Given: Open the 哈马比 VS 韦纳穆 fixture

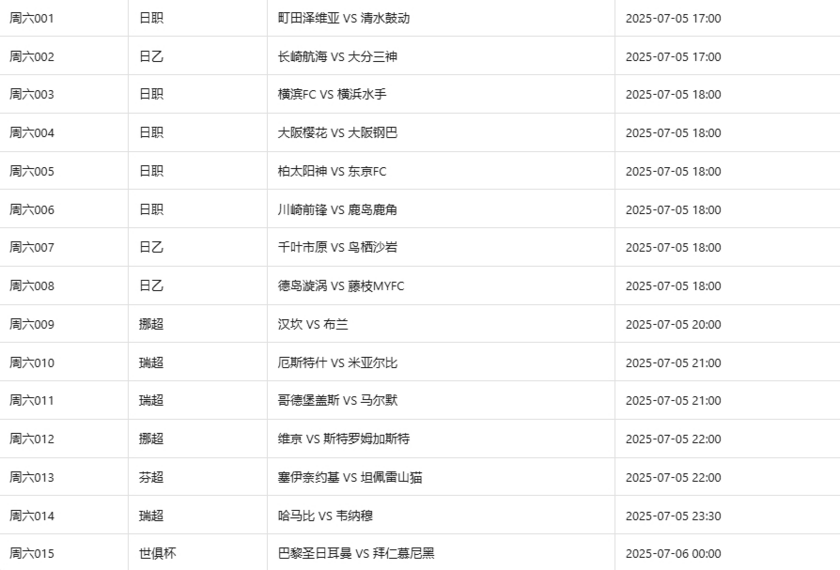Looking at the screenshot, I should click(324, 516).
